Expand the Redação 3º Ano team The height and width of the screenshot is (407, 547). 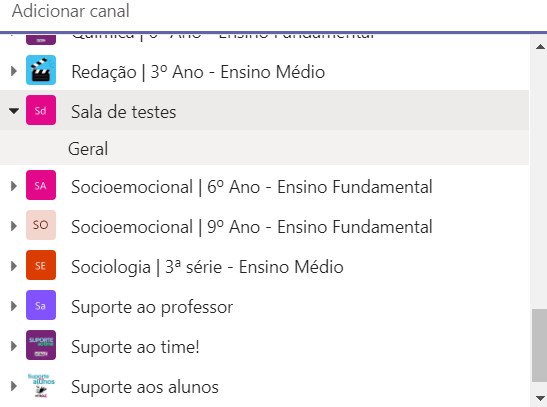click(x=14, y=71)
